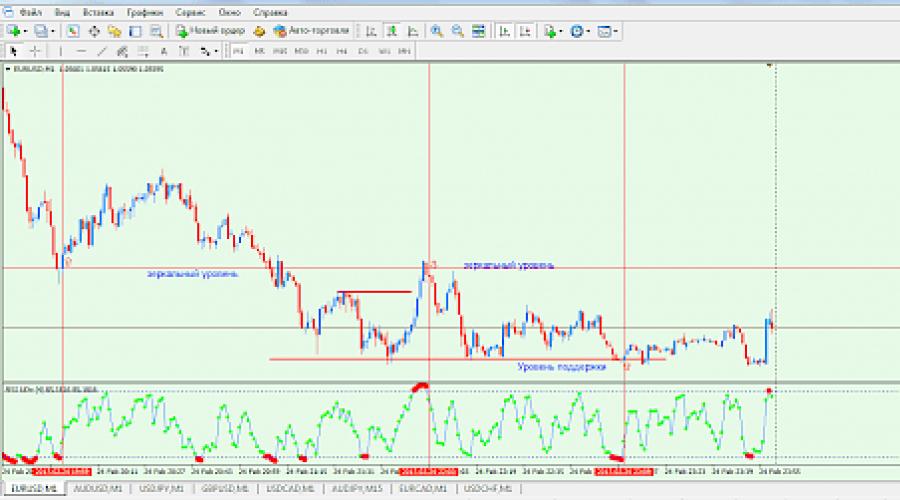Image resolution: width=900 pixels, height=500 pixels.
Task: Open the Terminal window icon
Action: tap(135, 31)
